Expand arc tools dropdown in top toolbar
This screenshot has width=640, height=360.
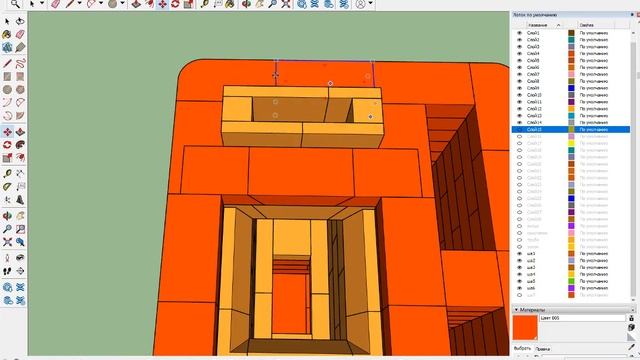(101, 4)
